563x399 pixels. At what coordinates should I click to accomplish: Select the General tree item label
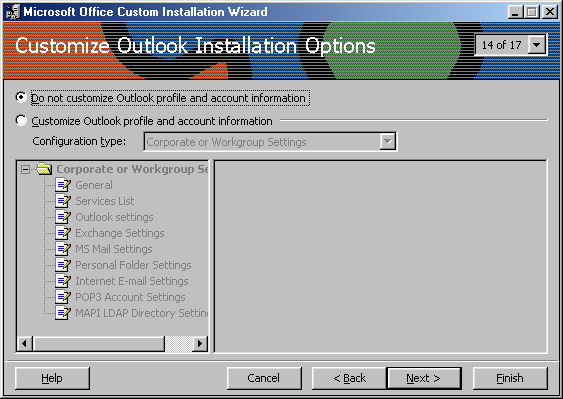(x=94, y=185)
